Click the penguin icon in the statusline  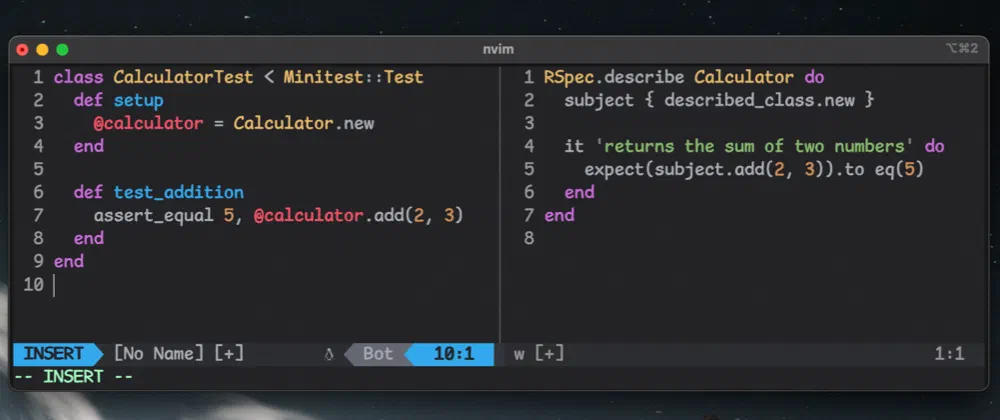click(329, 354)
